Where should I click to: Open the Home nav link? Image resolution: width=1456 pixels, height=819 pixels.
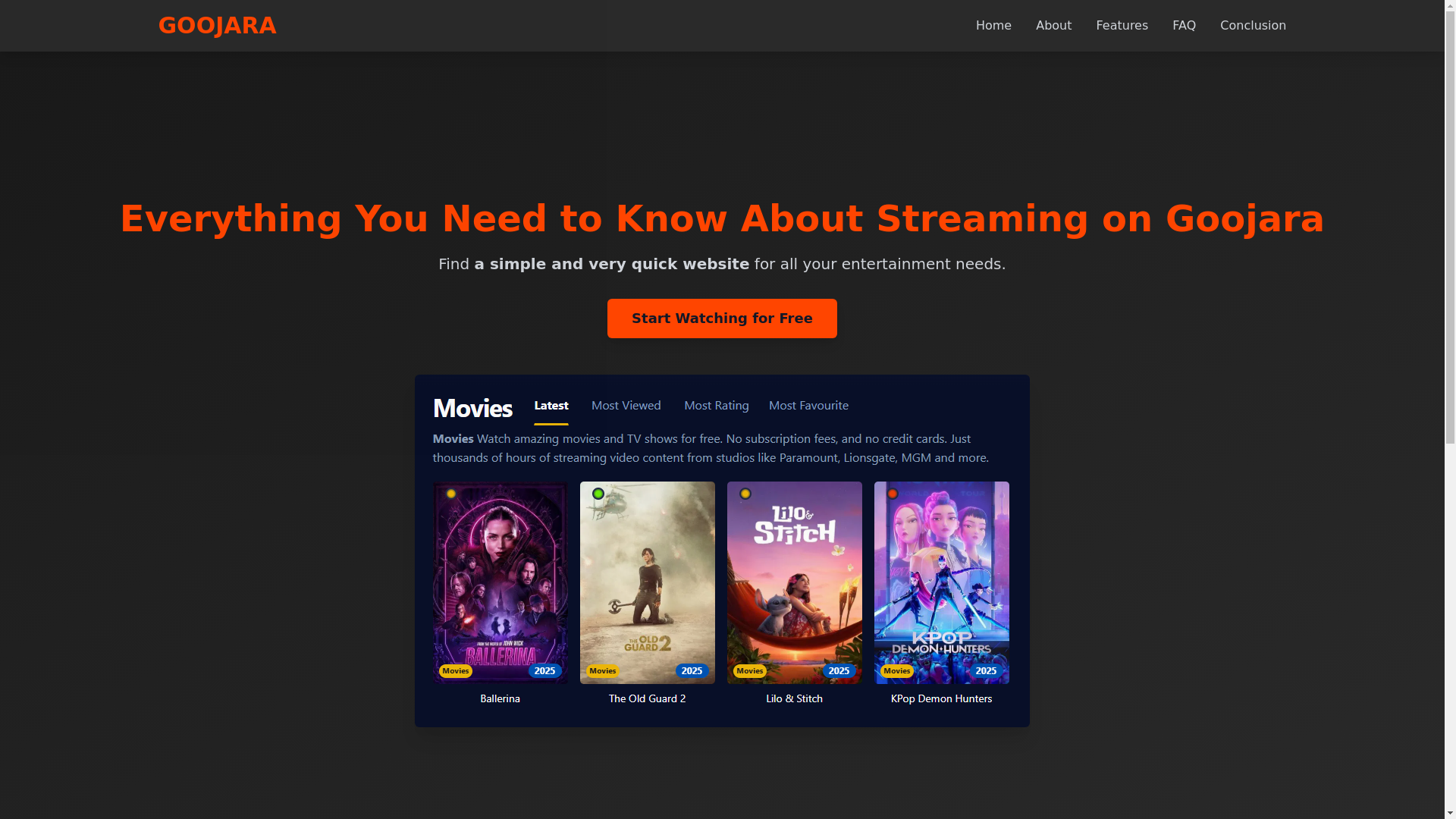click(x=993, y=26)
